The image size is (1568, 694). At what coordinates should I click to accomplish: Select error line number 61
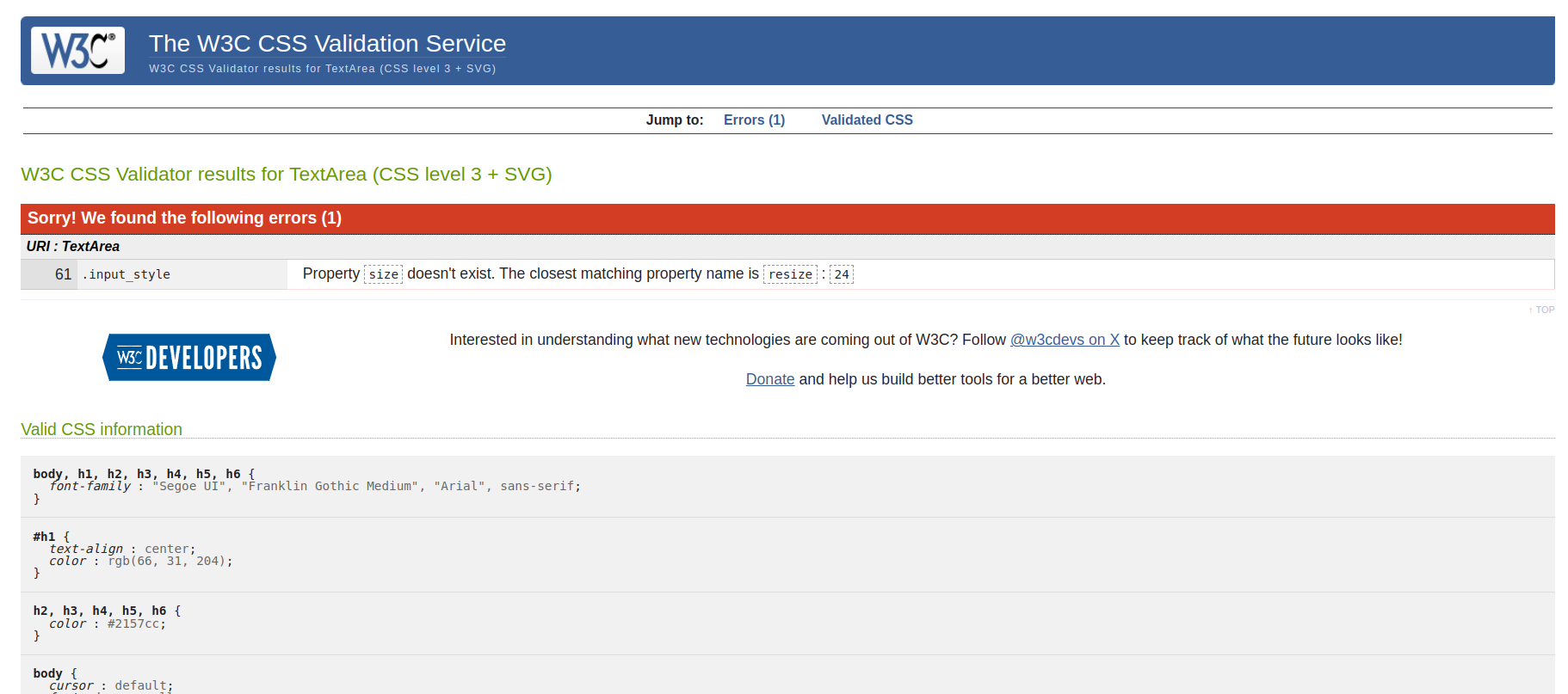tap(63, 274)
